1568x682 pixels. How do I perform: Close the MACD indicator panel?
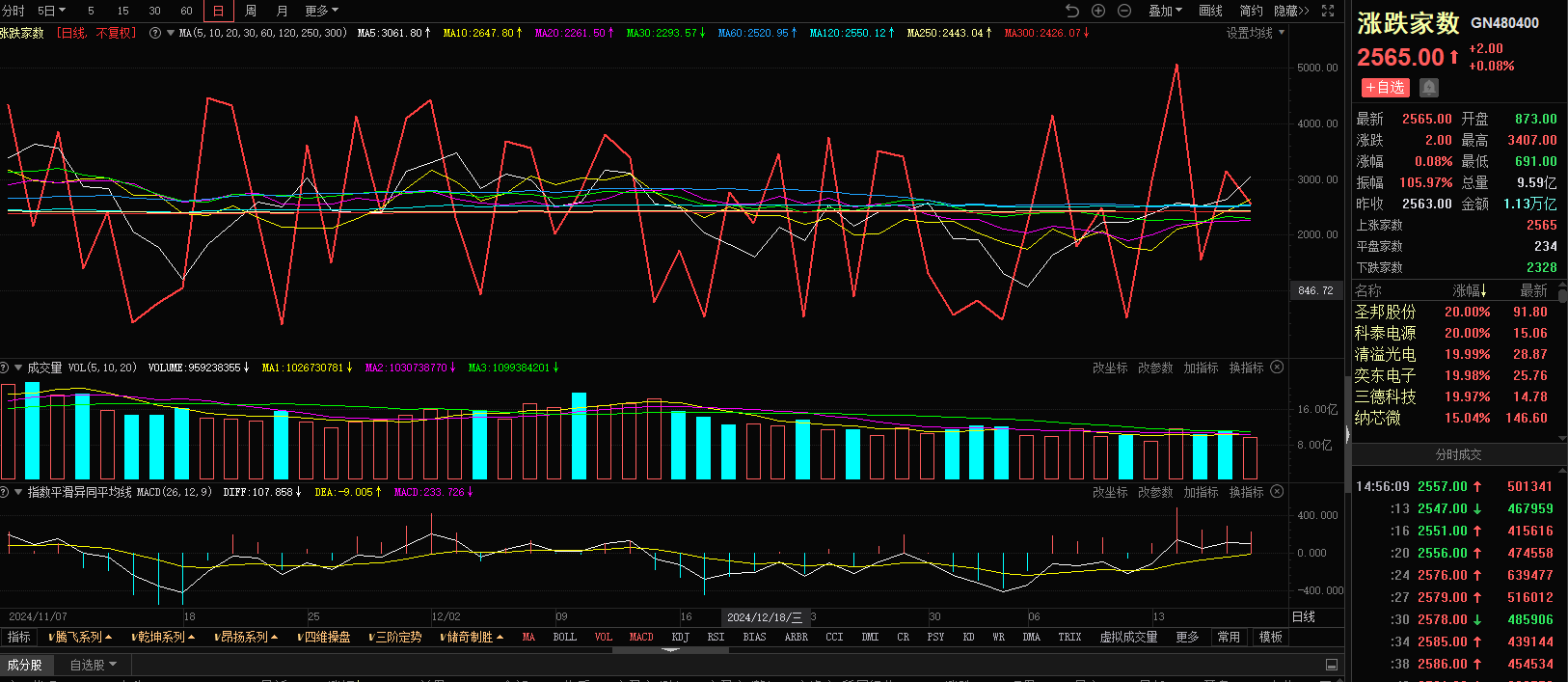point(1278,492)
